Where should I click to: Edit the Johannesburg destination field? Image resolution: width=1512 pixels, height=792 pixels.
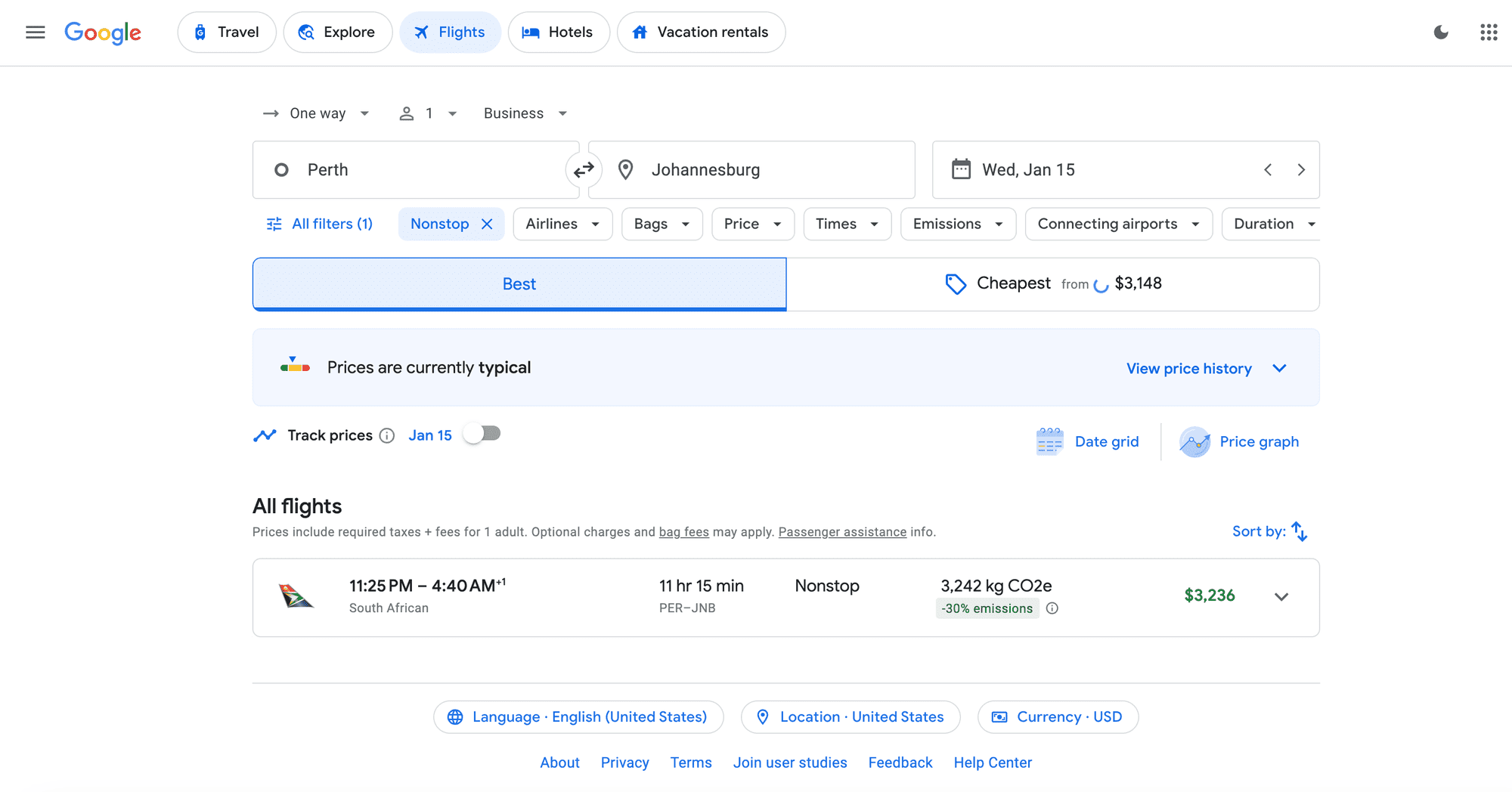751,170
